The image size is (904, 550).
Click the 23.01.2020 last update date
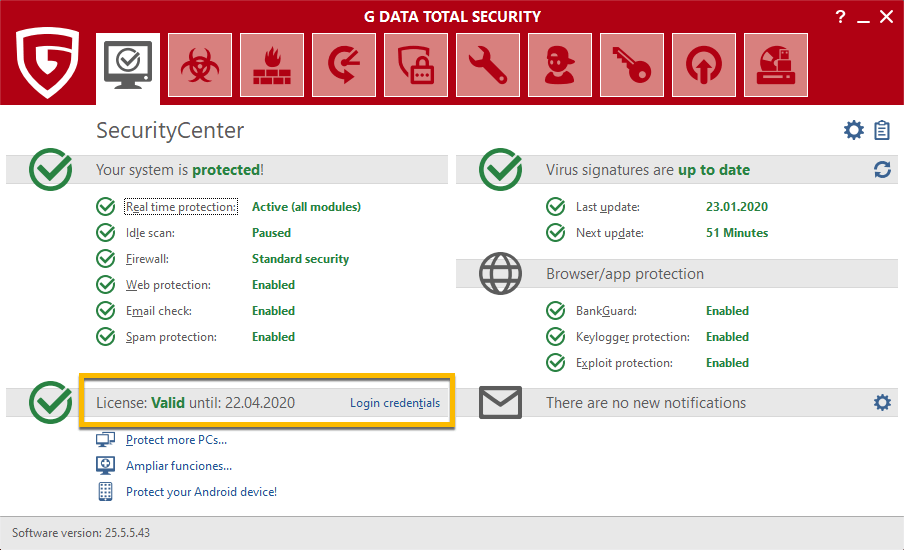[737, 207]
